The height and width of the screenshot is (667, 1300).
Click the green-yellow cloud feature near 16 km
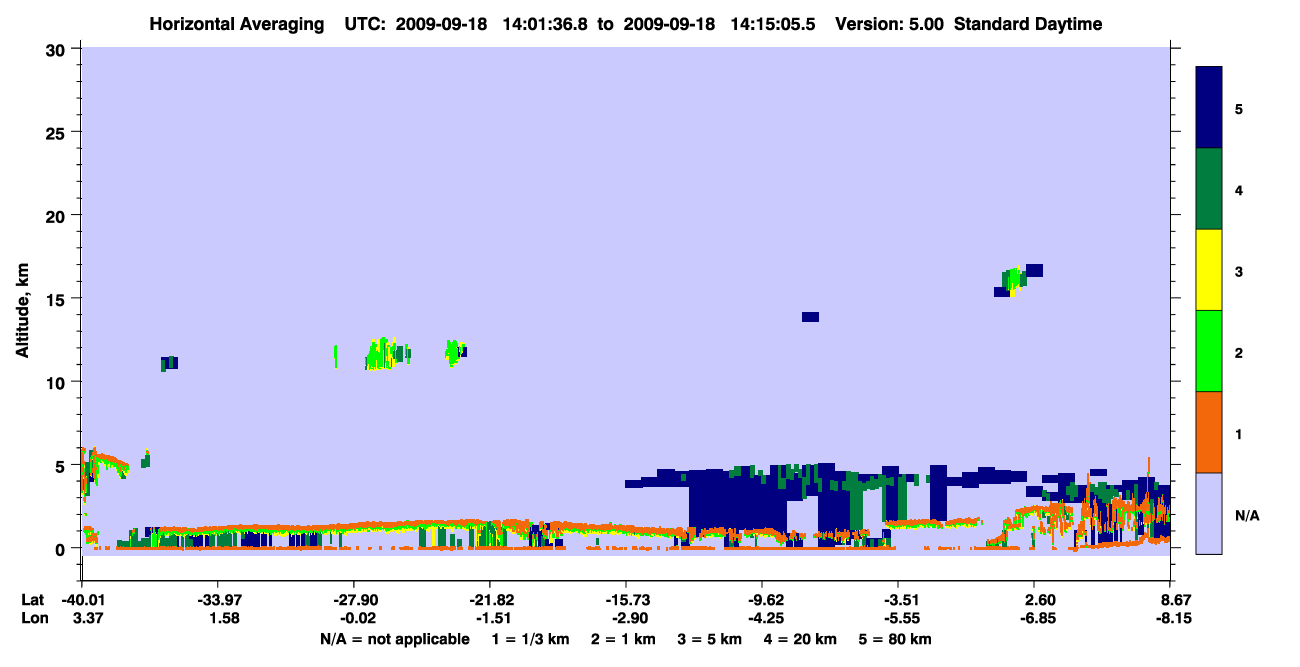pyautogui.click(x=1012, y=281)
